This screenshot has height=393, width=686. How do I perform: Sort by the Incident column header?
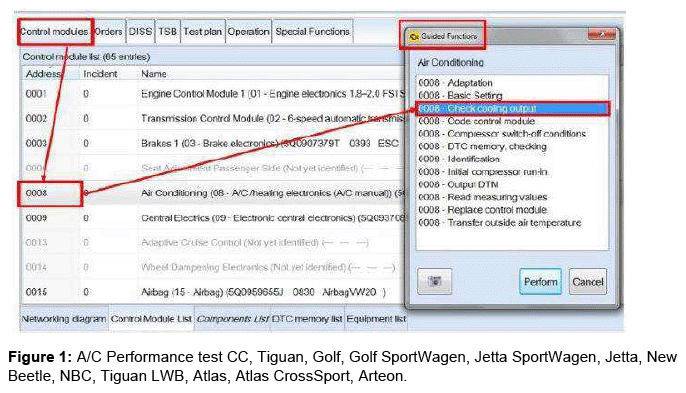[x=100, y=74]
